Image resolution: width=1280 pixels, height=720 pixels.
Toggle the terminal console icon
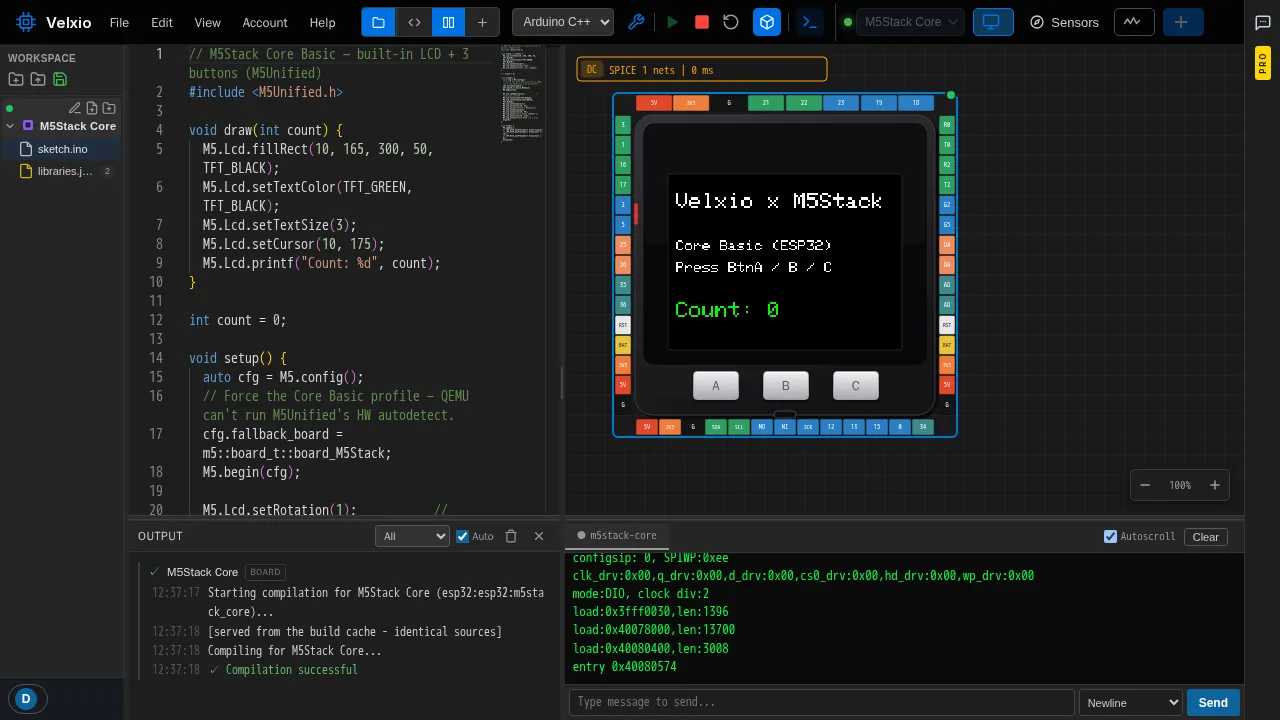[810, 22]
